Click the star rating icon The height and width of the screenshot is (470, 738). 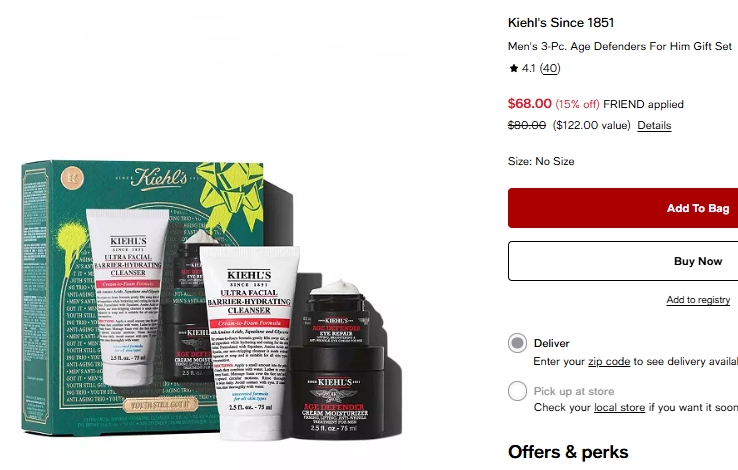pos(513,68)
